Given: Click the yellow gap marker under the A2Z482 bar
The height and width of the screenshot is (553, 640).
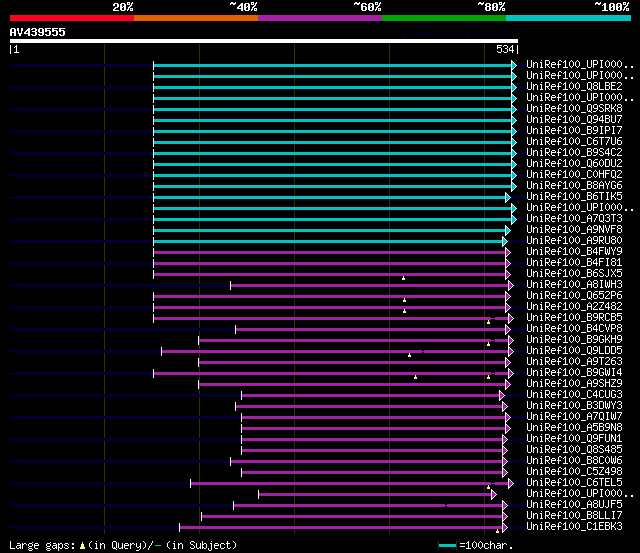Looking at the screenshot, I should pos(404,311).
